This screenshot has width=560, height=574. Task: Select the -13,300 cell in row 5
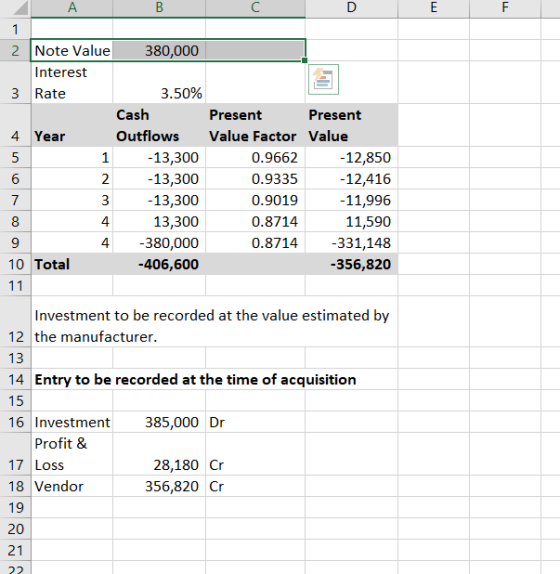tap(159, 157)
